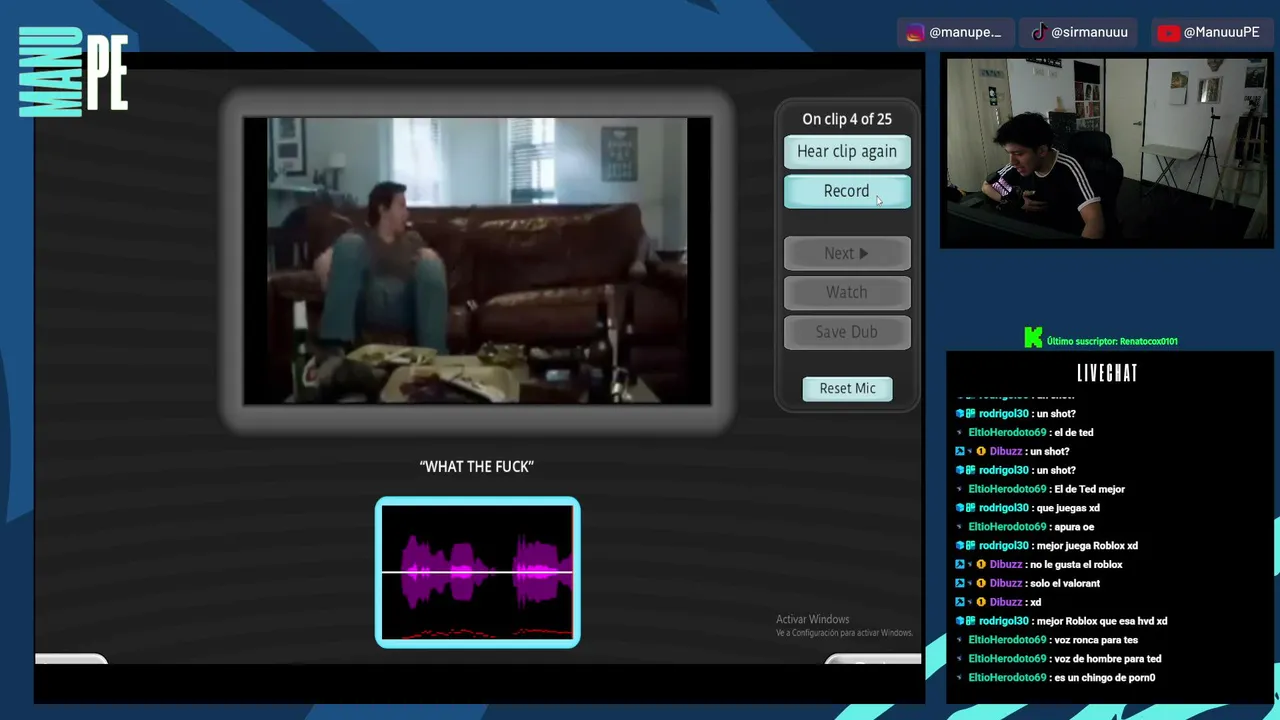Click the orange badge in the 'solo el valorant' row
The image size is (1280, 720).
click(x=981, y=583)
